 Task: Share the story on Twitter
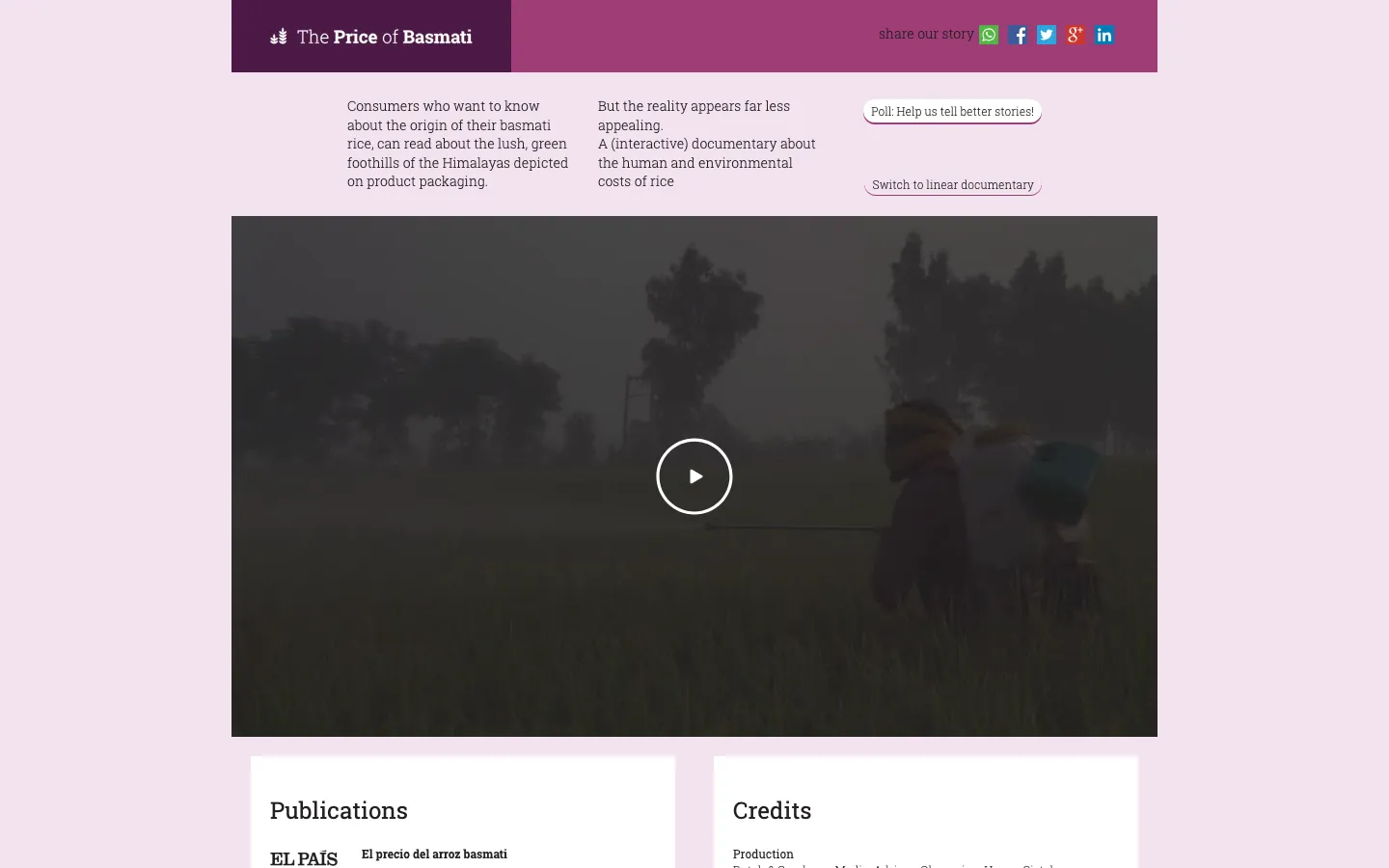1047,35
